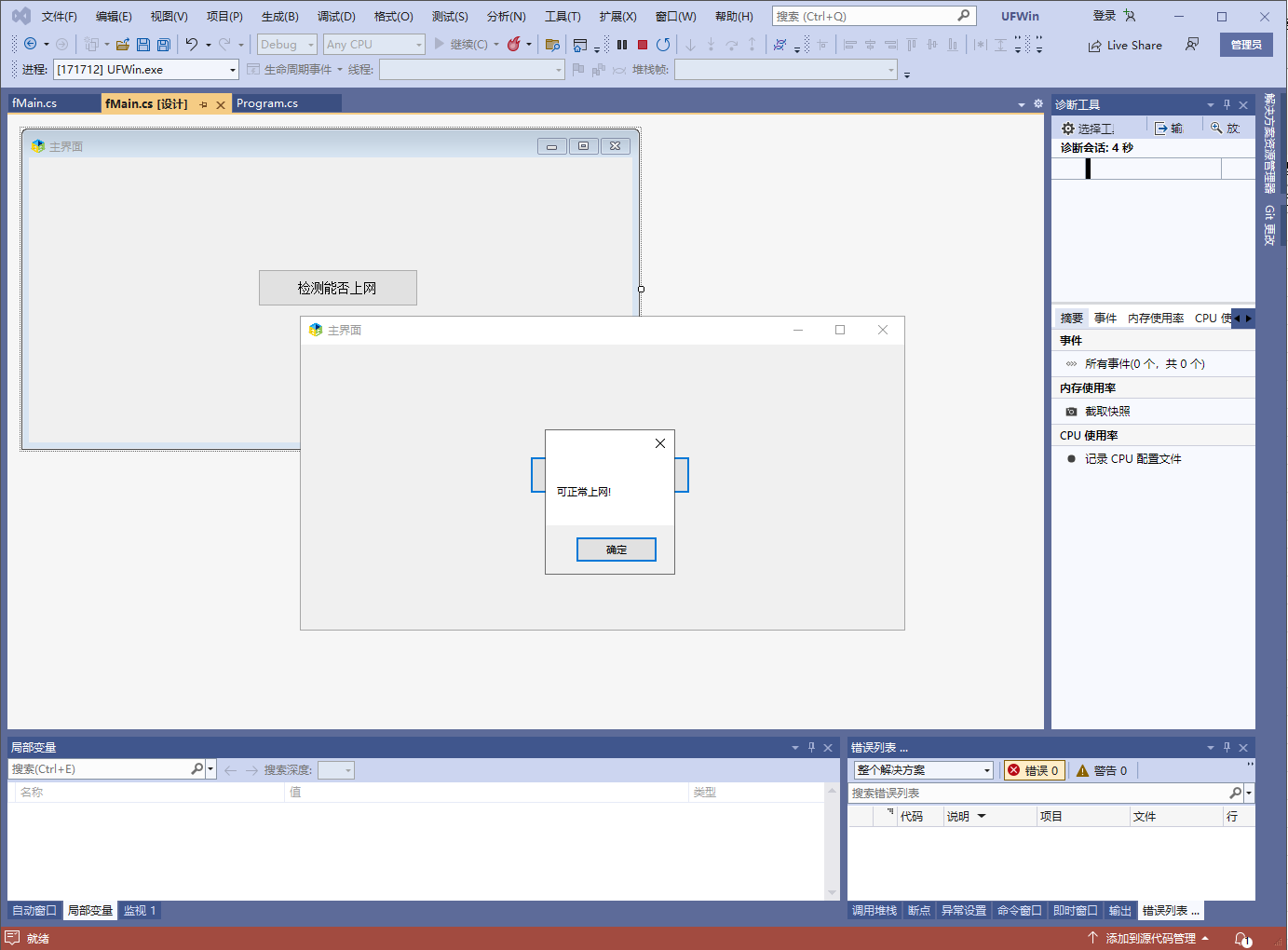Expand the Continue button dropdown arrow

point(496,44)
